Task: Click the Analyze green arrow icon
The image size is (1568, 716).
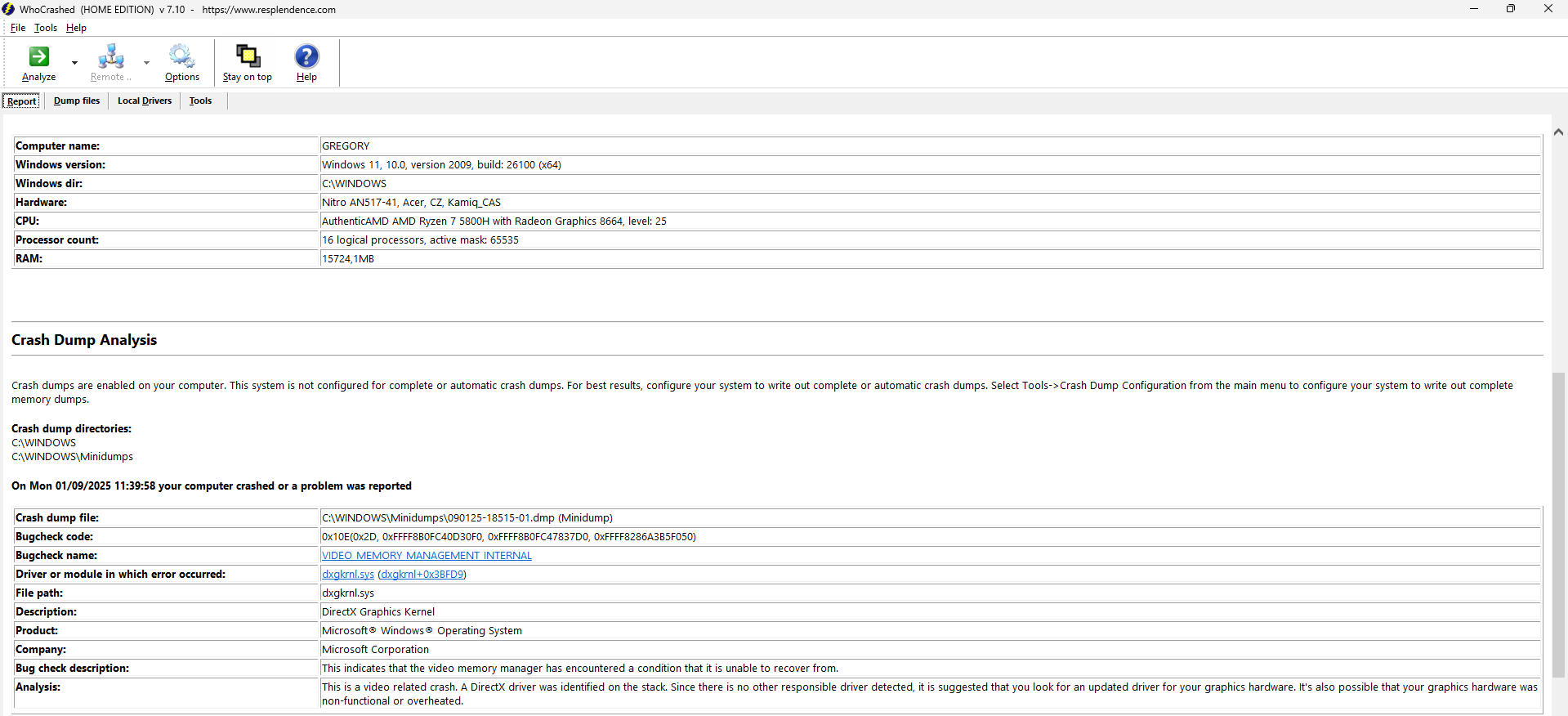Action: 38,56
